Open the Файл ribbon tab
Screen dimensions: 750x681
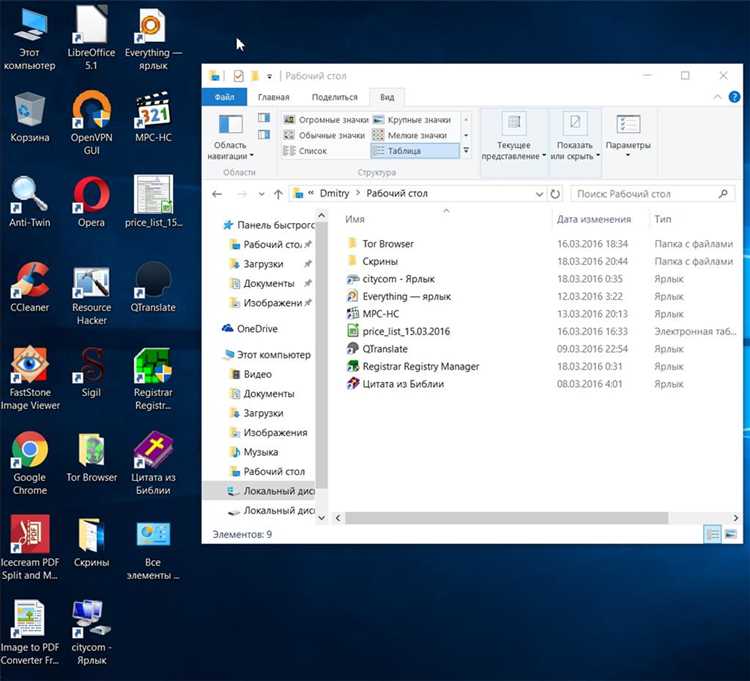224,97
